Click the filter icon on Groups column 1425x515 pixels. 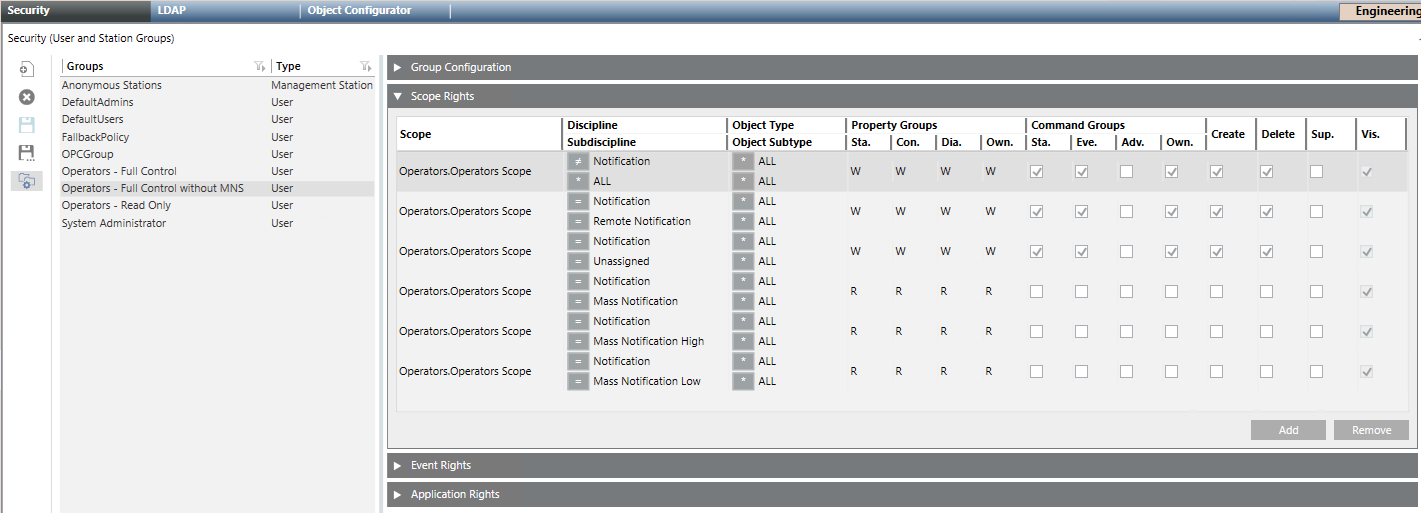[x=260, y=66]
